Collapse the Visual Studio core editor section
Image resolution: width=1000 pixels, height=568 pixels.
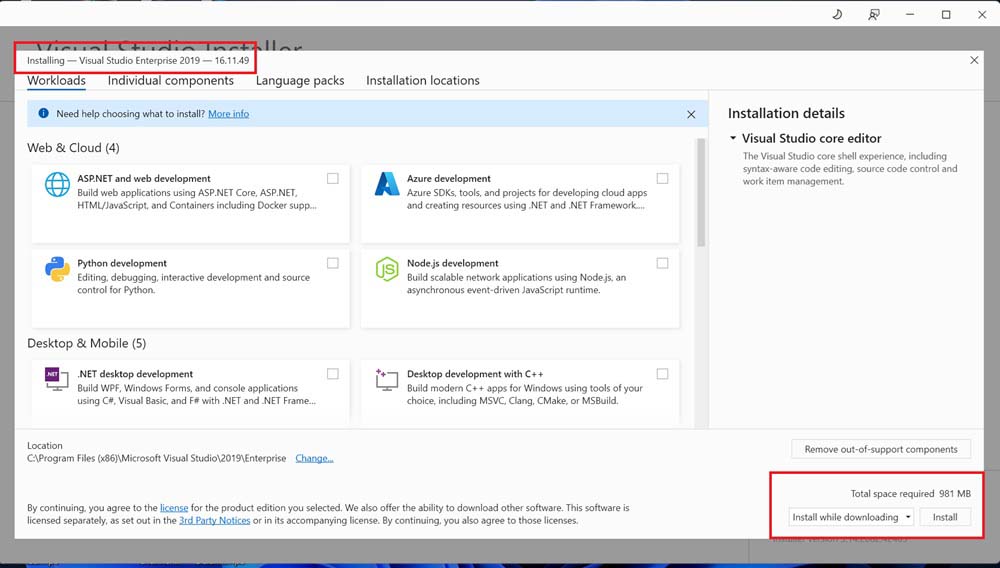733,139
